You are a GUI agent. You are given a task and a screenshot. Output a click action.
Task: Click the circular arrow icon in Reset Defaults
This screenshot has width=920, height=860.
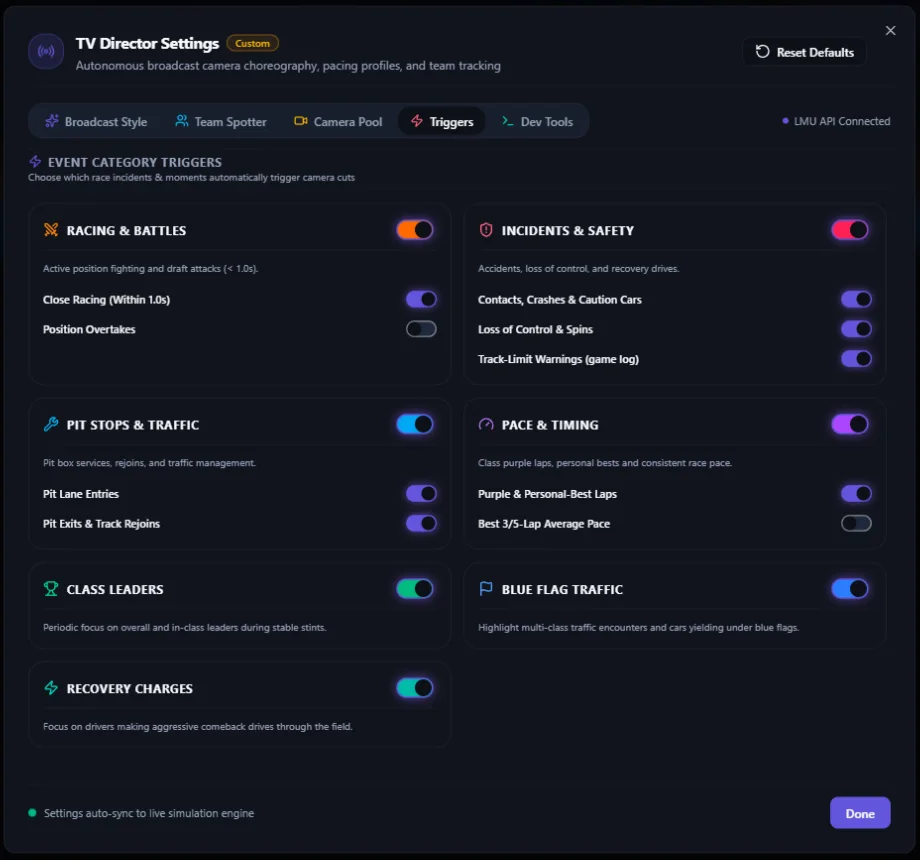762,52
